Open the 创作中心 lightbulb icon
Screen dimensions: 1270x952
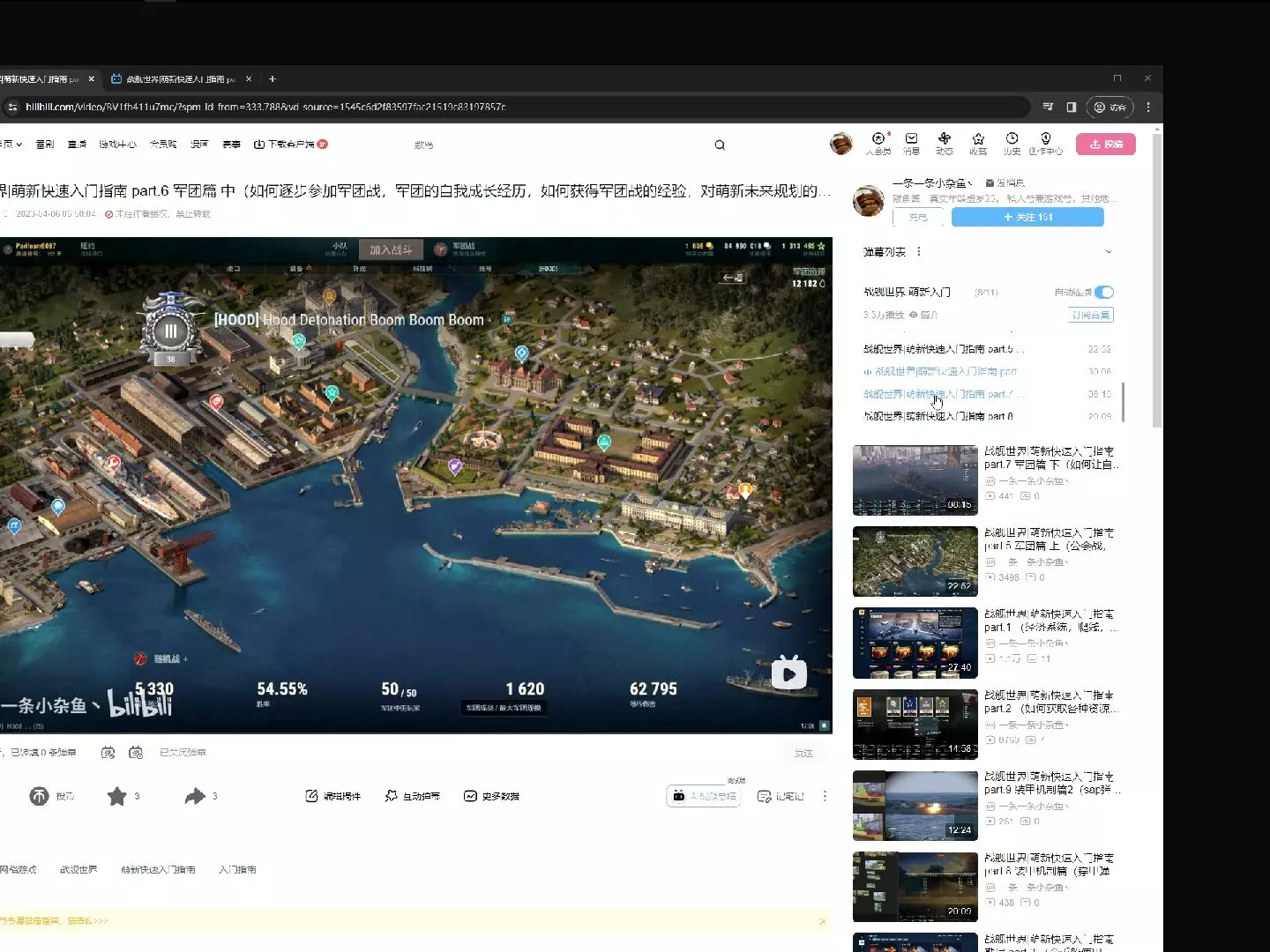pyautogui.click(x=1046, y=144)
